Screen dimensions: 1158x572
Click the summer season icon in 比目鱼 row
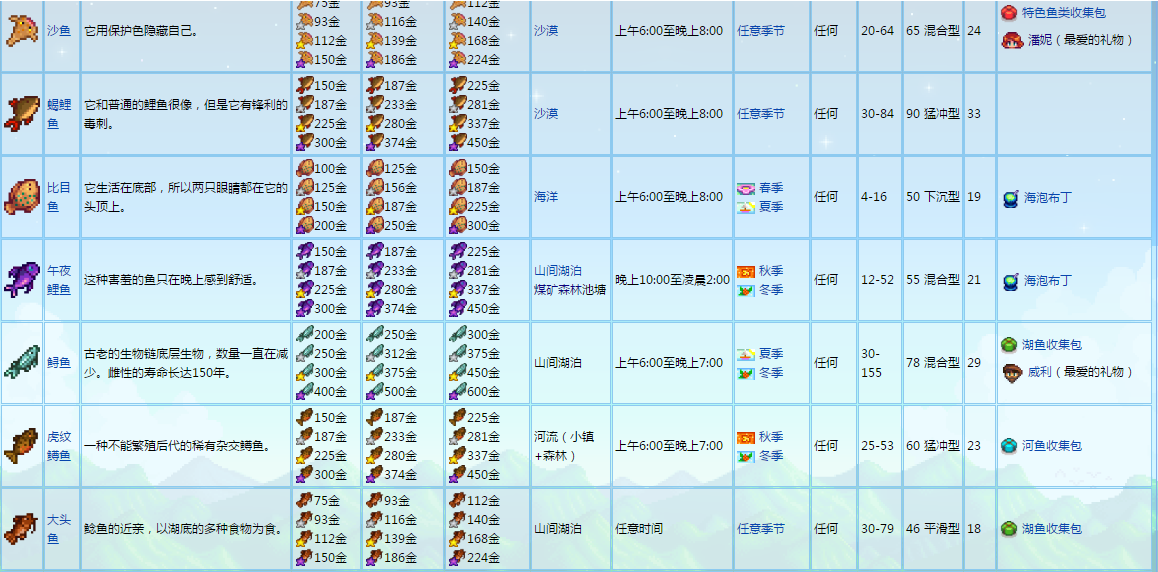pos(746,207)
